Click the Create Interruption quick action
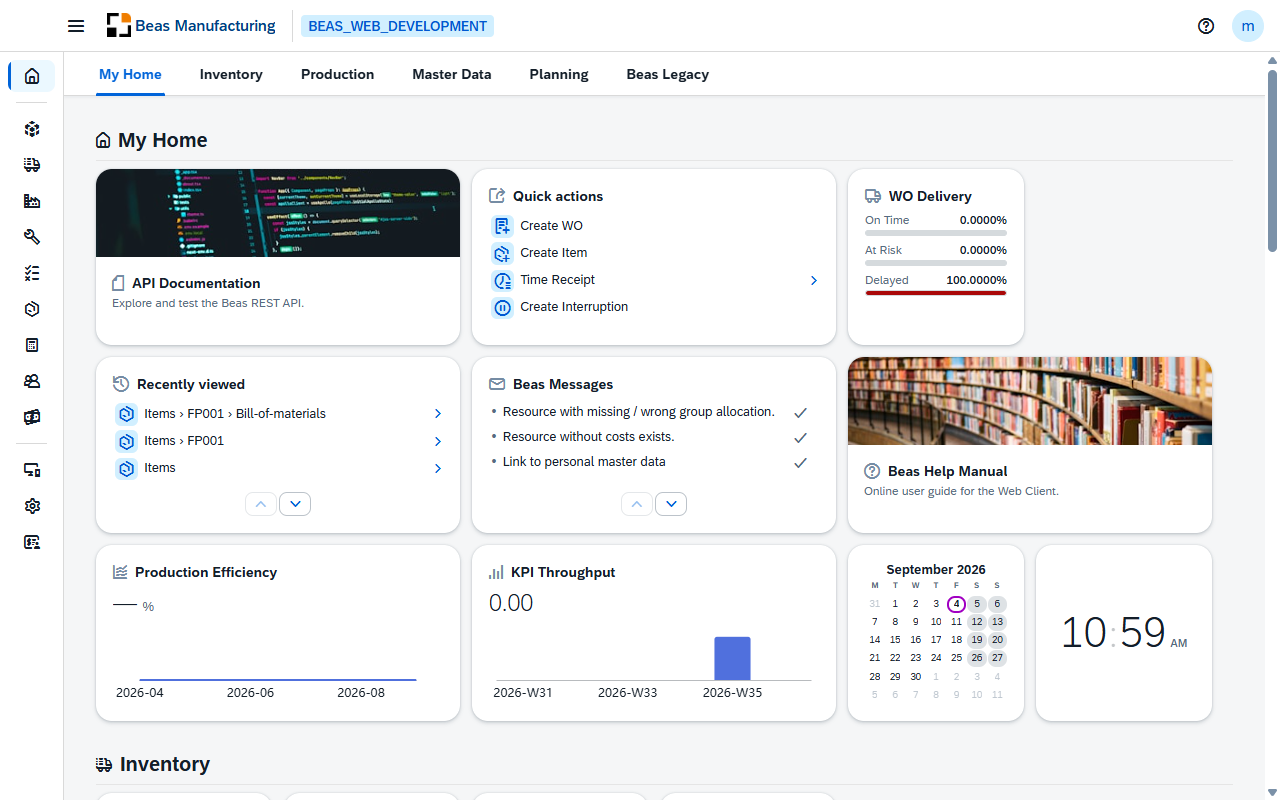This screenshot has width=1280, height=800. click(x=574, y=307)
